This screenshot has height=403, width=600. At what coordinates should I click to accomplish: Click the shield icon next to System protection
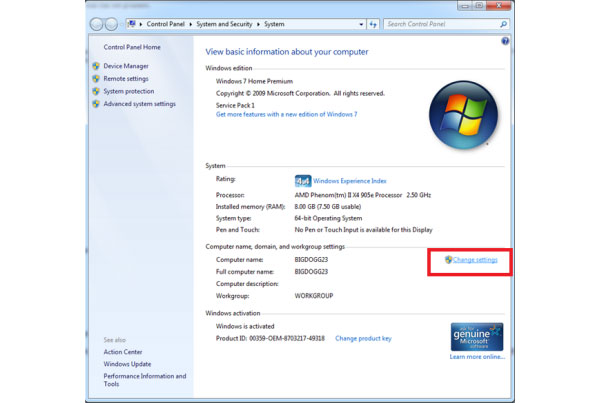pos(96,91)
